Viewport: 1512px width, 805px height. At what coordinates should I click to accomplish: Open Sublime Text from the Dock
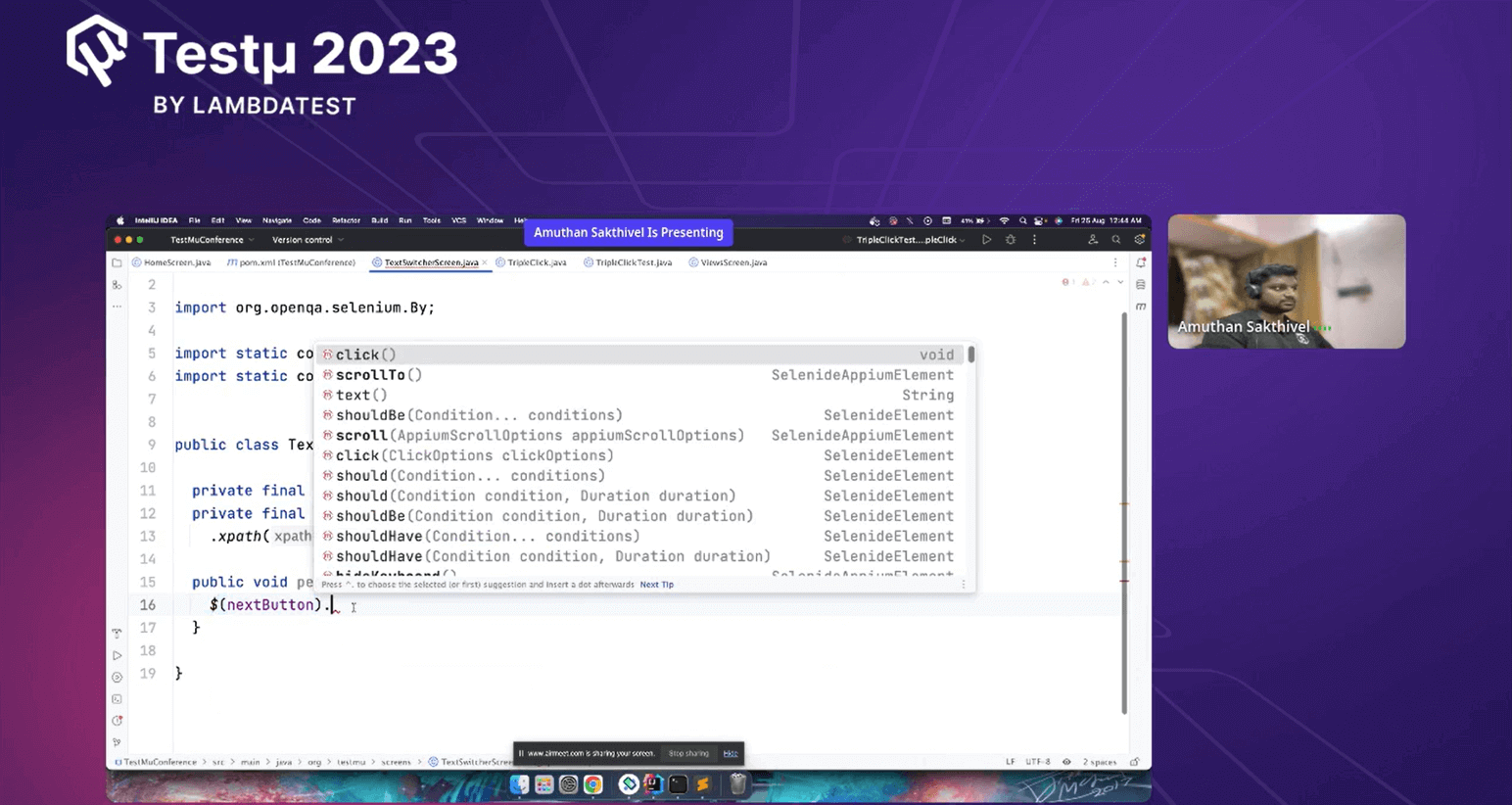(x=702, y=784)
